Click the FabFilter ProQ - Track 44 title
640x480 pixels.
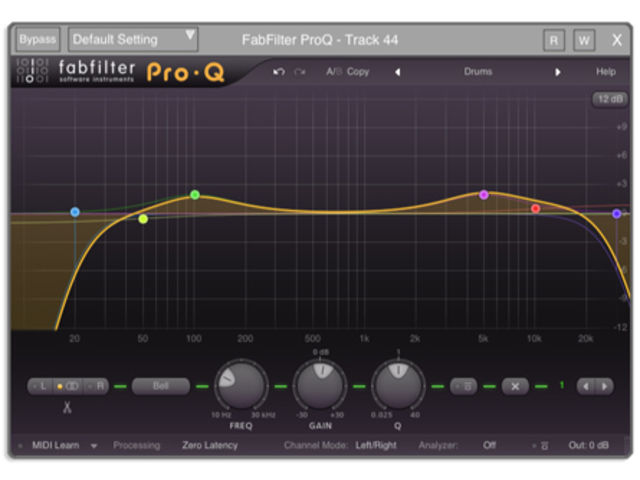coord(320,40)
